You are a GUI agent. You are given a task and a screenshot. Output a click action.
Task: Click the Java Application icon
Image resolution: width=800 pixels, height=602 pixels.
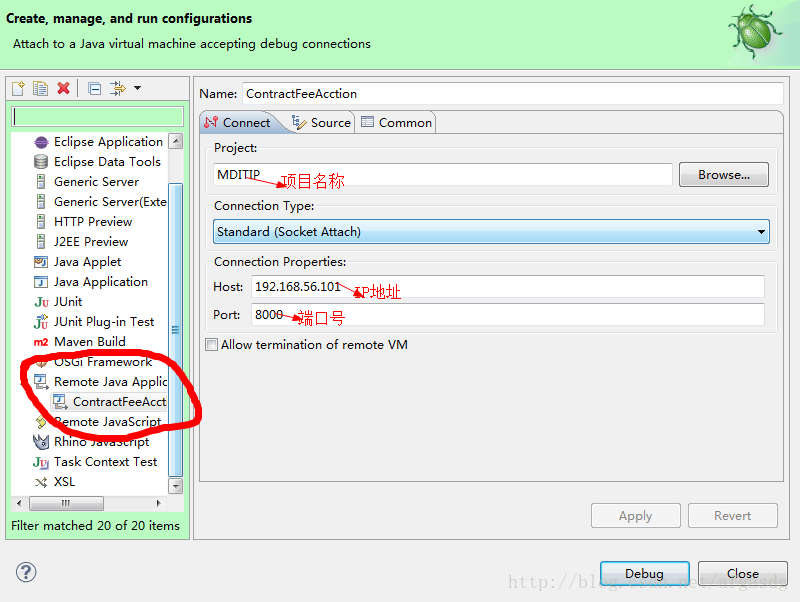41,282
